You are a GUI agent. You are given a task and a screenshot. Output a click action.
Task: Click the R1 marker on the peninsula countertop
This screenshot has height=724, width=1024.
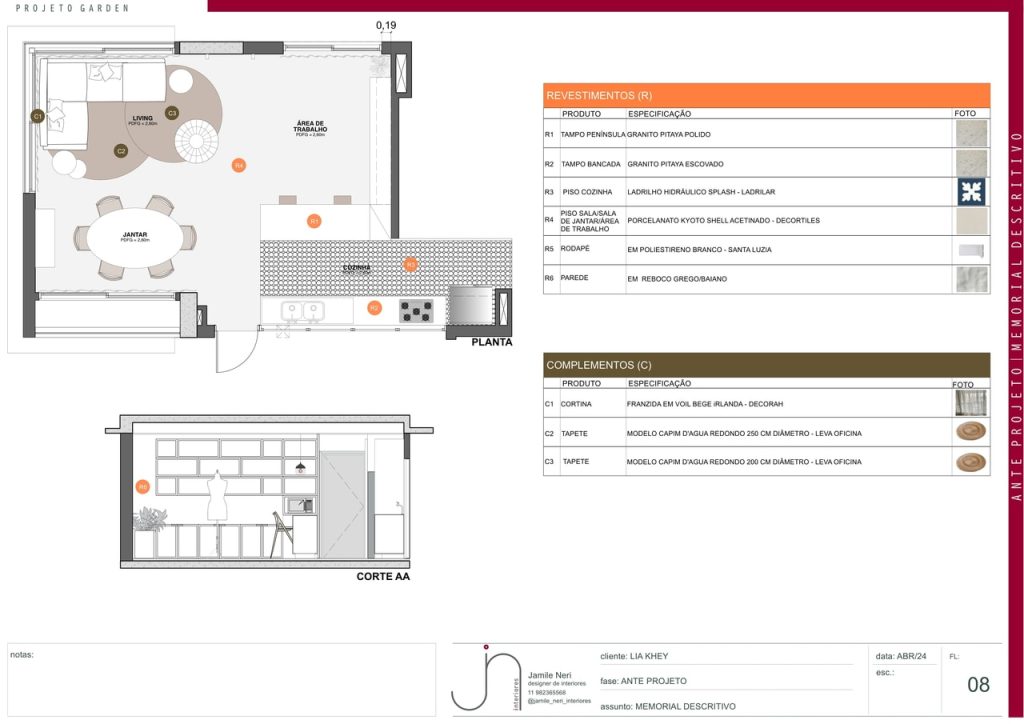tap(314, 221)
